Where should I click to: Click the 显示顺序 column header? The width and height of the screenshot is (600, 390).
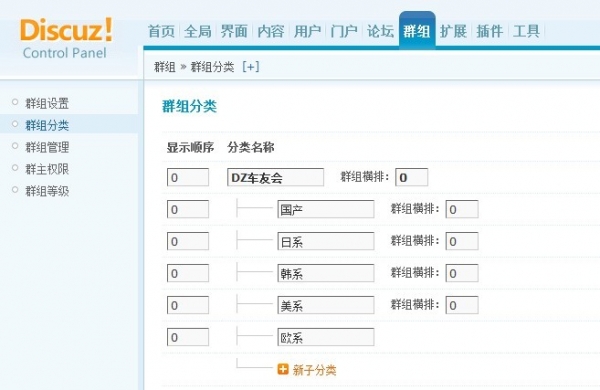pos(190,147)
